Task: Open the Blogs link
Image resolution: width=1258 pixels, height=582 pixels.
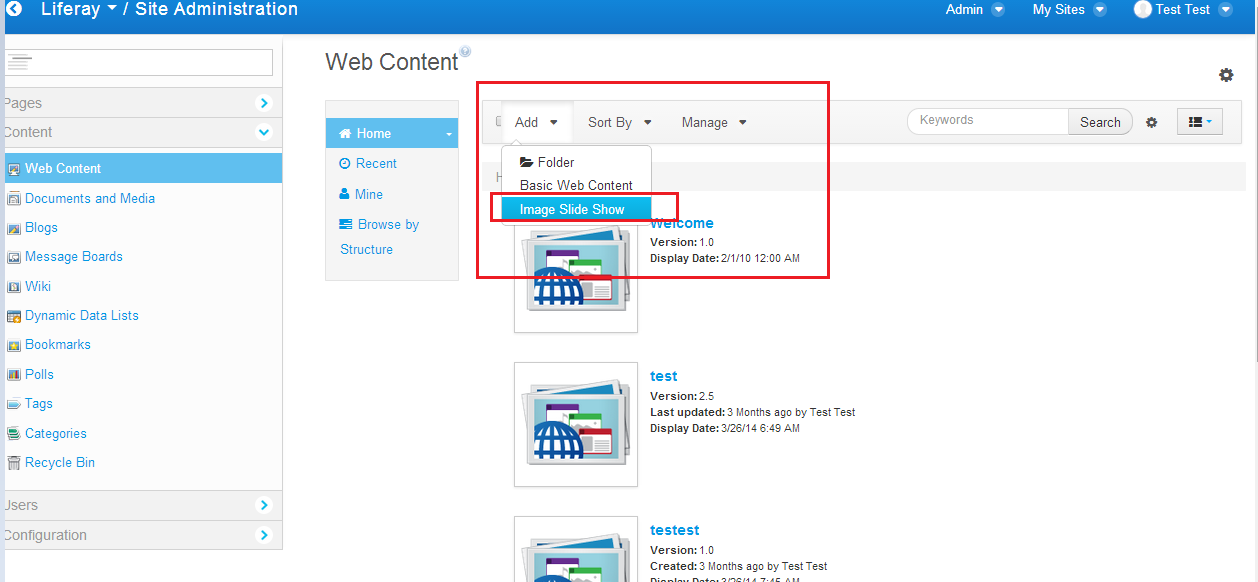Action: pos(41,227)
